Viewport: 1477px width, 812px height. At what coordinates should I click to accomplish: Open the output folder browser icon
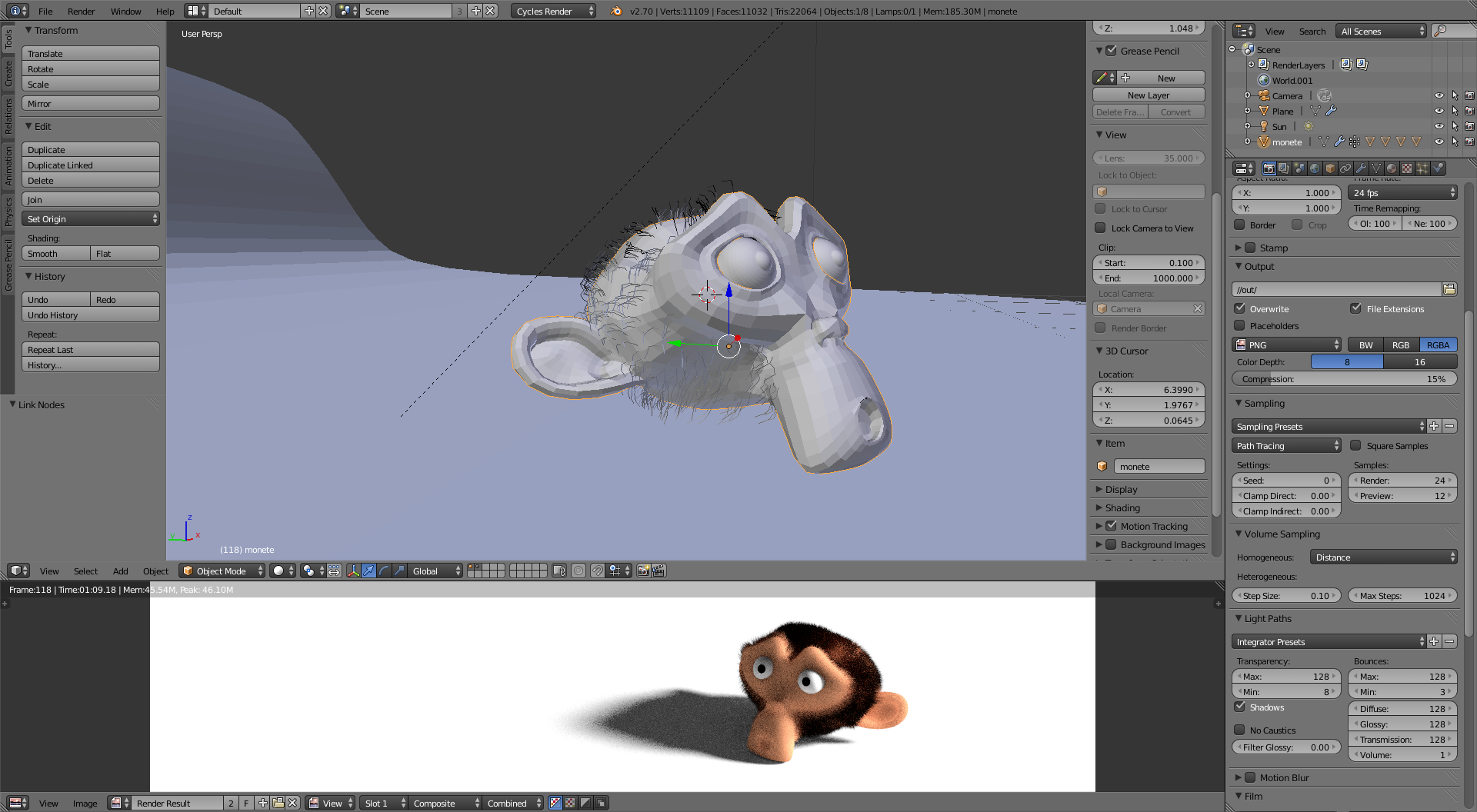point(1449,289)
